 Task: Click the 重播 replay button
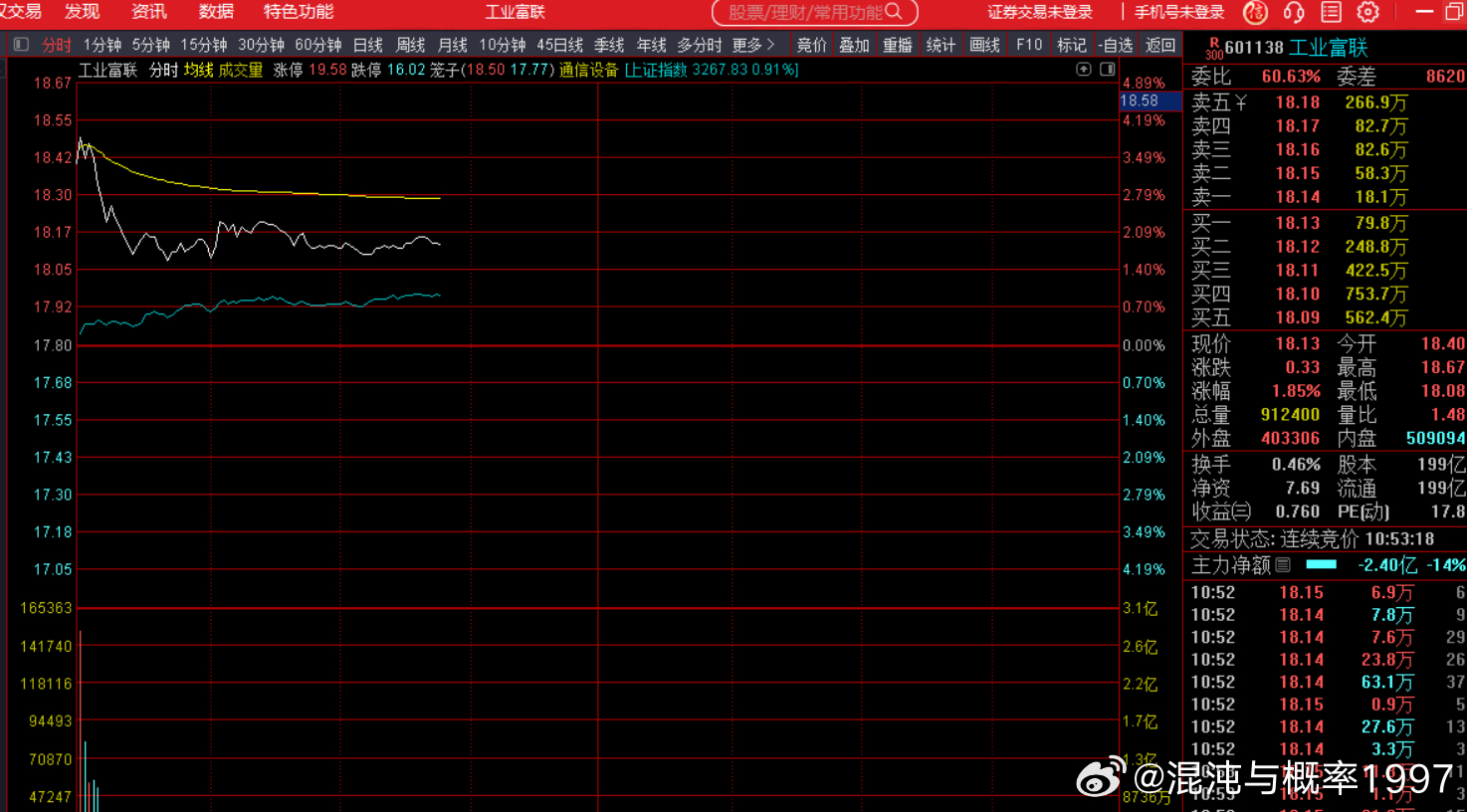tap(897, 45)
